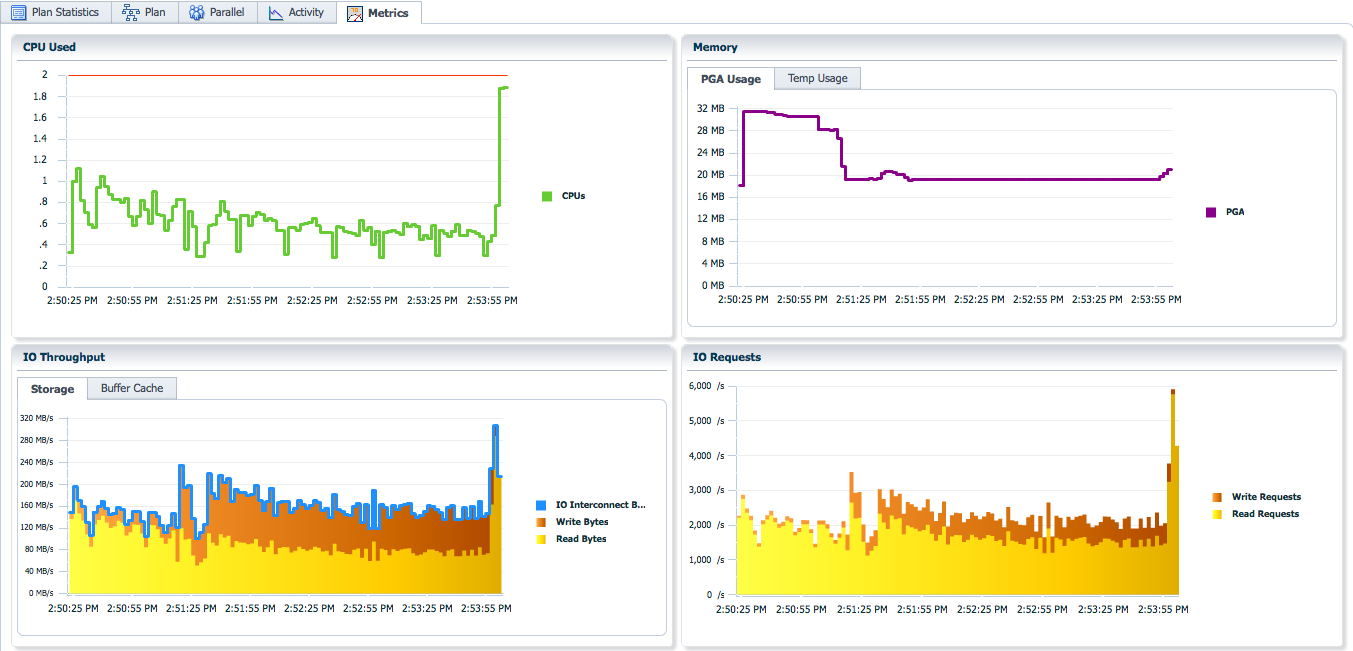Click the Activity line chart icon
Image resolution: width=1353 pixels, height=651 pixels.
point(276,13)
